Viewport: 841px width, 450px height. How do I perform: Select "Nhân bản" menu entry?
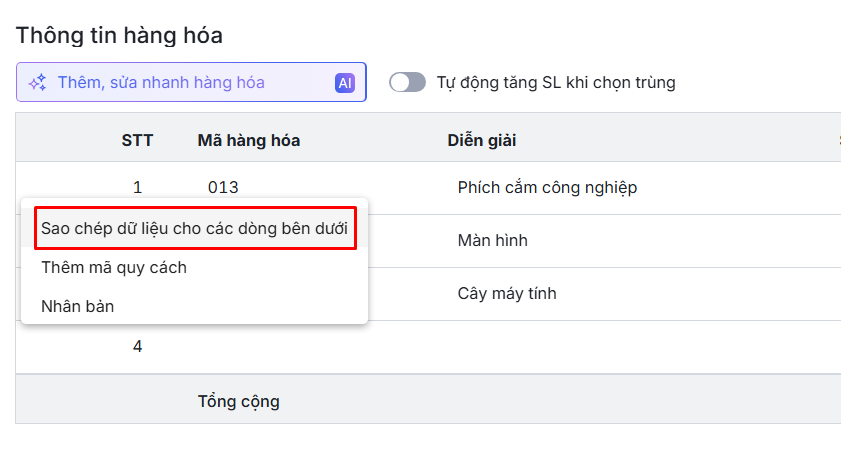pos(78,306)
